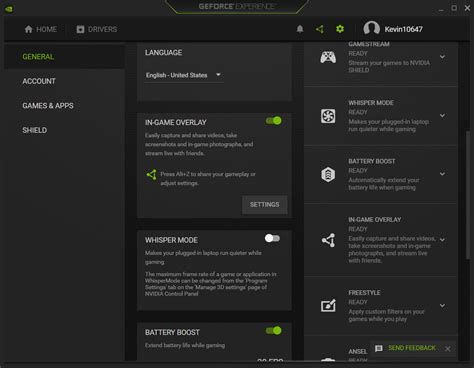Expand the Freestyle feature chevron
Screen dimensions: 474x368
click(442, 305)
